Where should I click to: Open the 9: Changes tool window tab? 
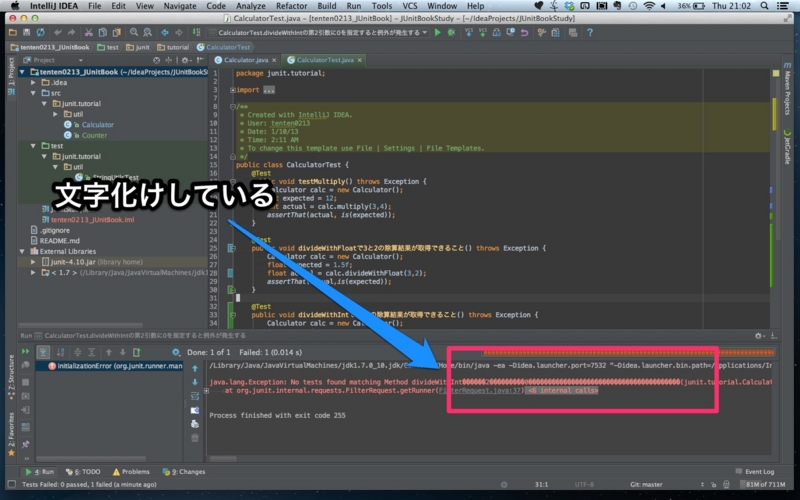click(184, 472)
